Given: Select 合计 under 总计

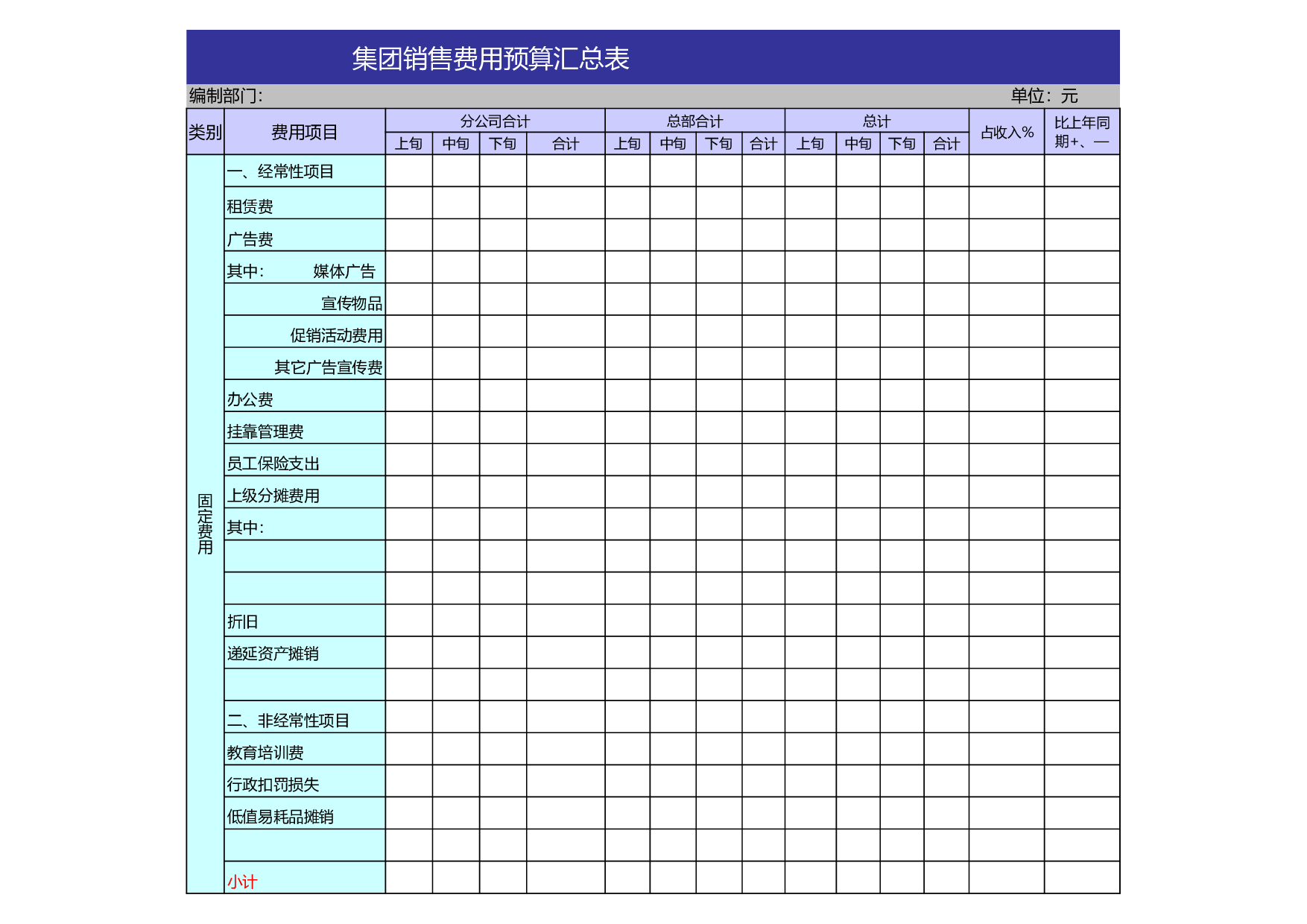Looking at the screenshot, I should (x=946, y=144).
